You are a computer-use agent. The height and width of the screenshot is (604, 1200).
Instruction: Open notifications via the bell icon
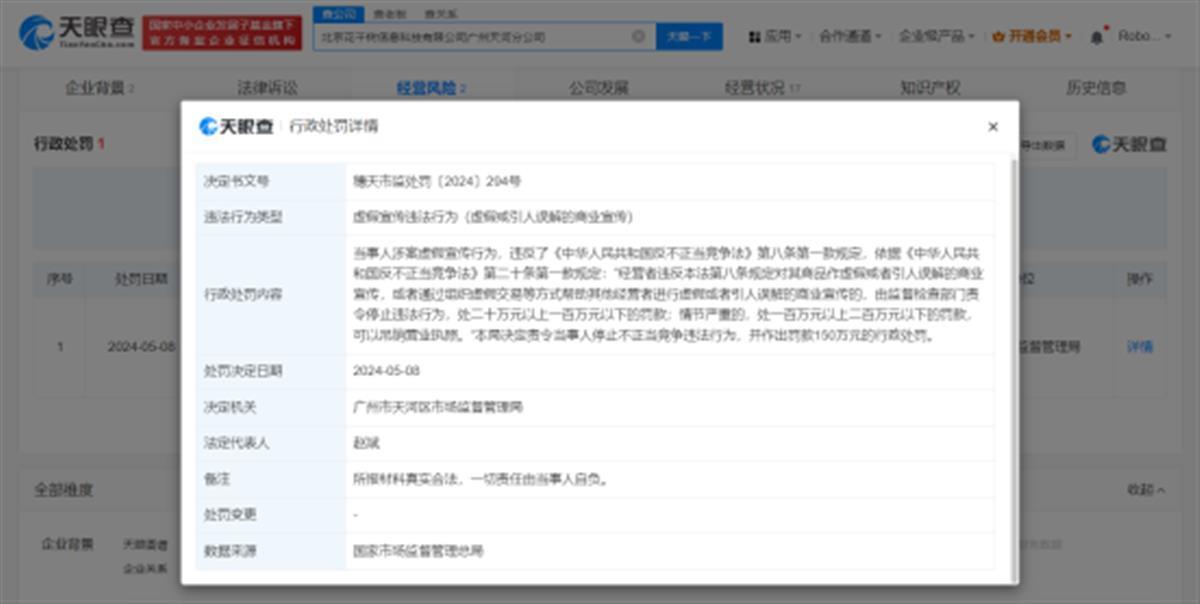tap(1096, 37)
